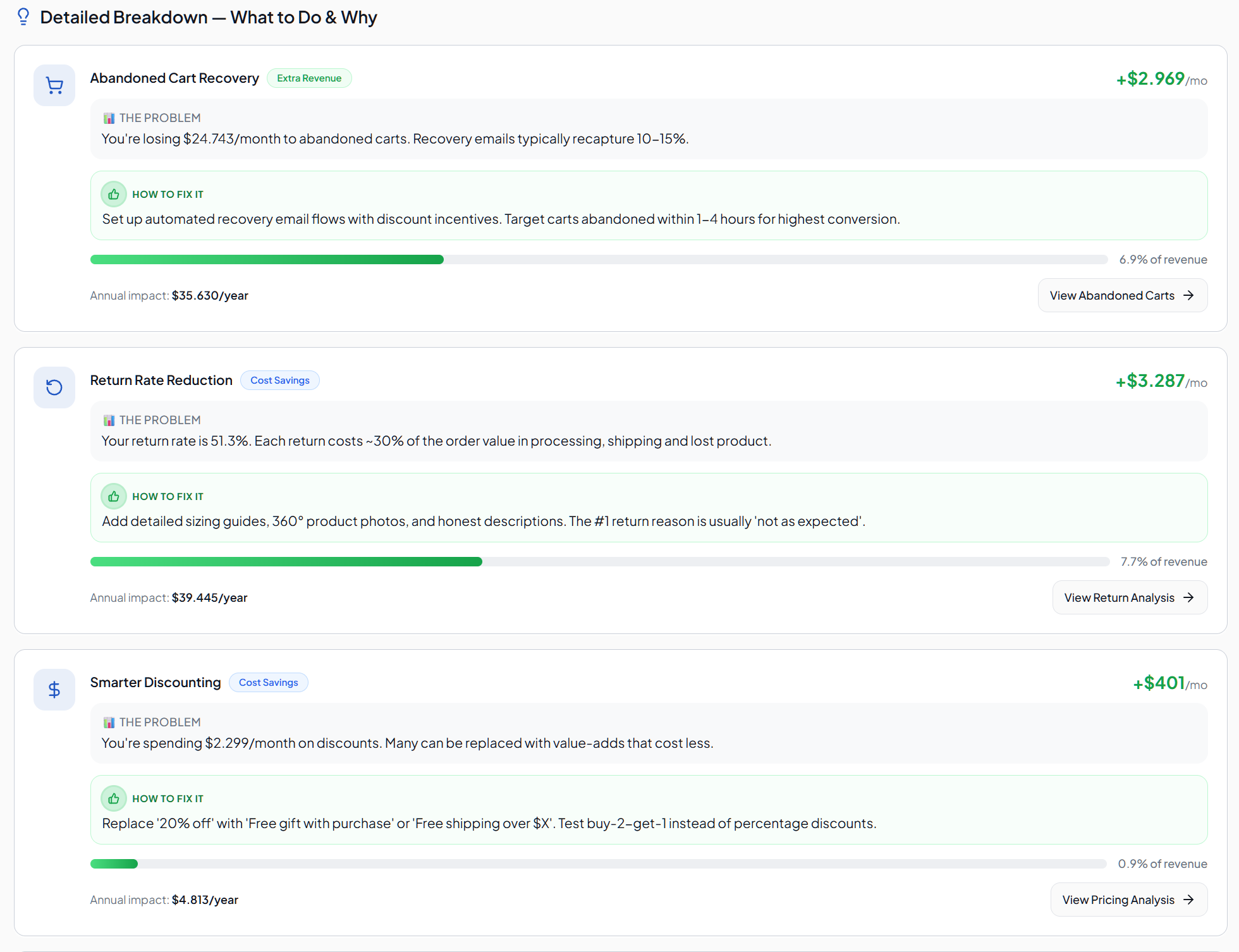
Task: Select the Smarter Discounting title
Action: point(156,683)
